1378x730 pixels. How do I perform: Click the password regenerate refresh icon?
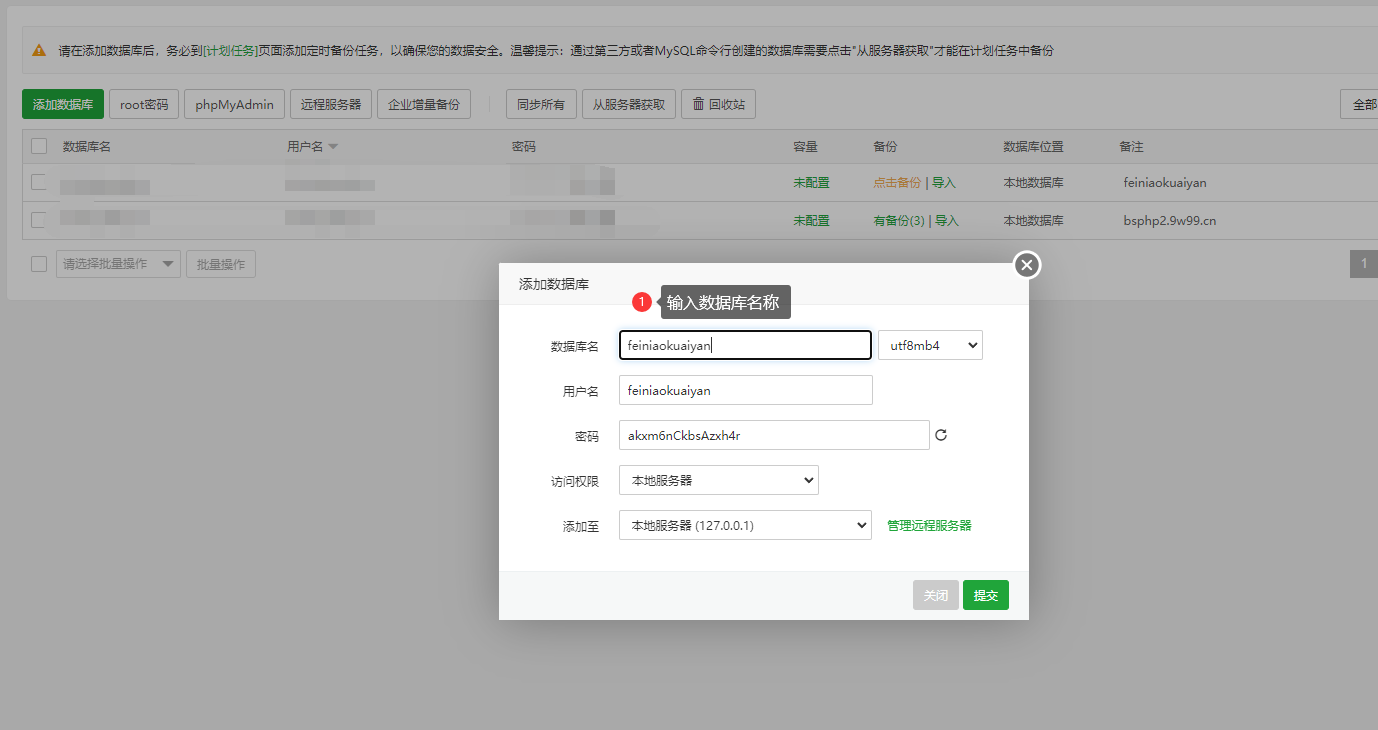click(x=941, y=435)
